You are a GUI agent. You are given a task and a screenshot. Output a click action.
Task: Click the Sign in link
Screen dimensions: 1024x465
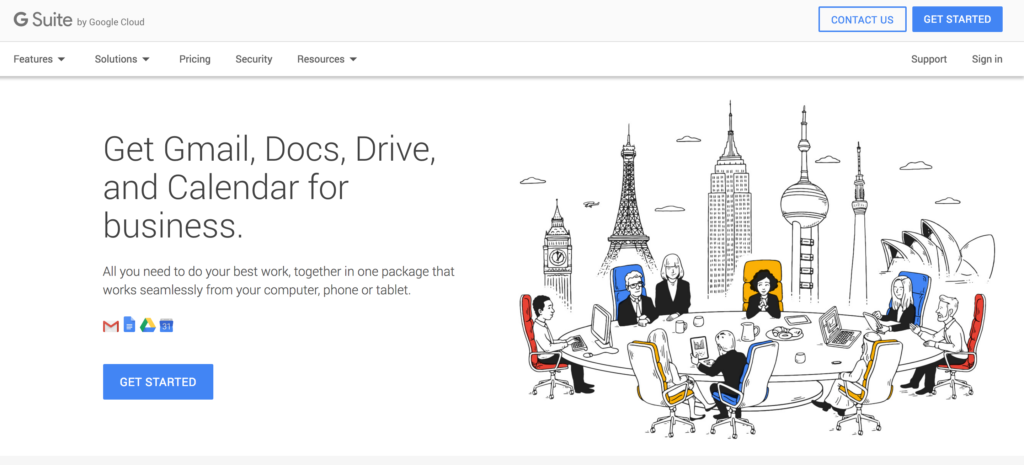[x=987, y=59]
